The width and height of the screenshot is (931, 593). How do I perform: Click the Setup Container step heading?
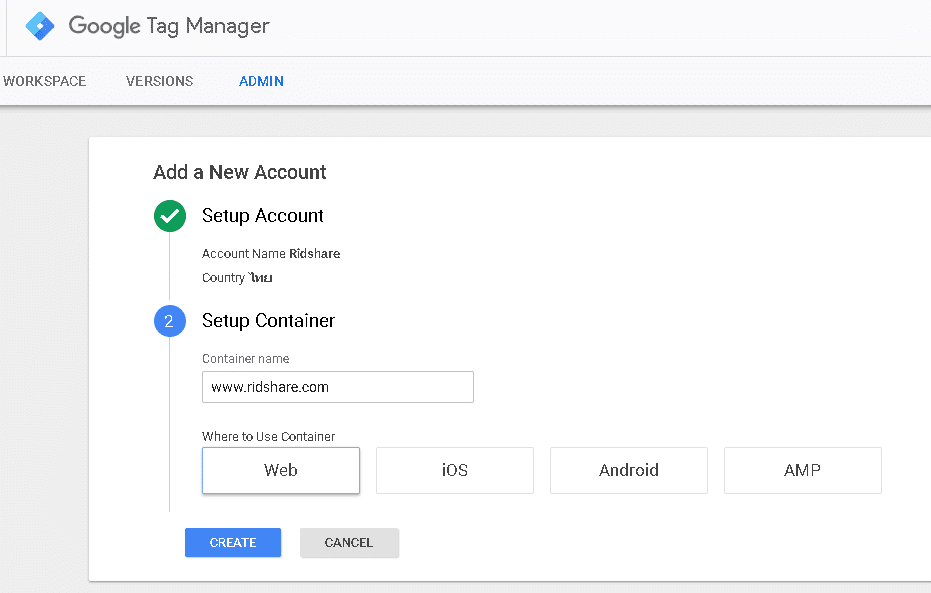[x=268, y=321]
